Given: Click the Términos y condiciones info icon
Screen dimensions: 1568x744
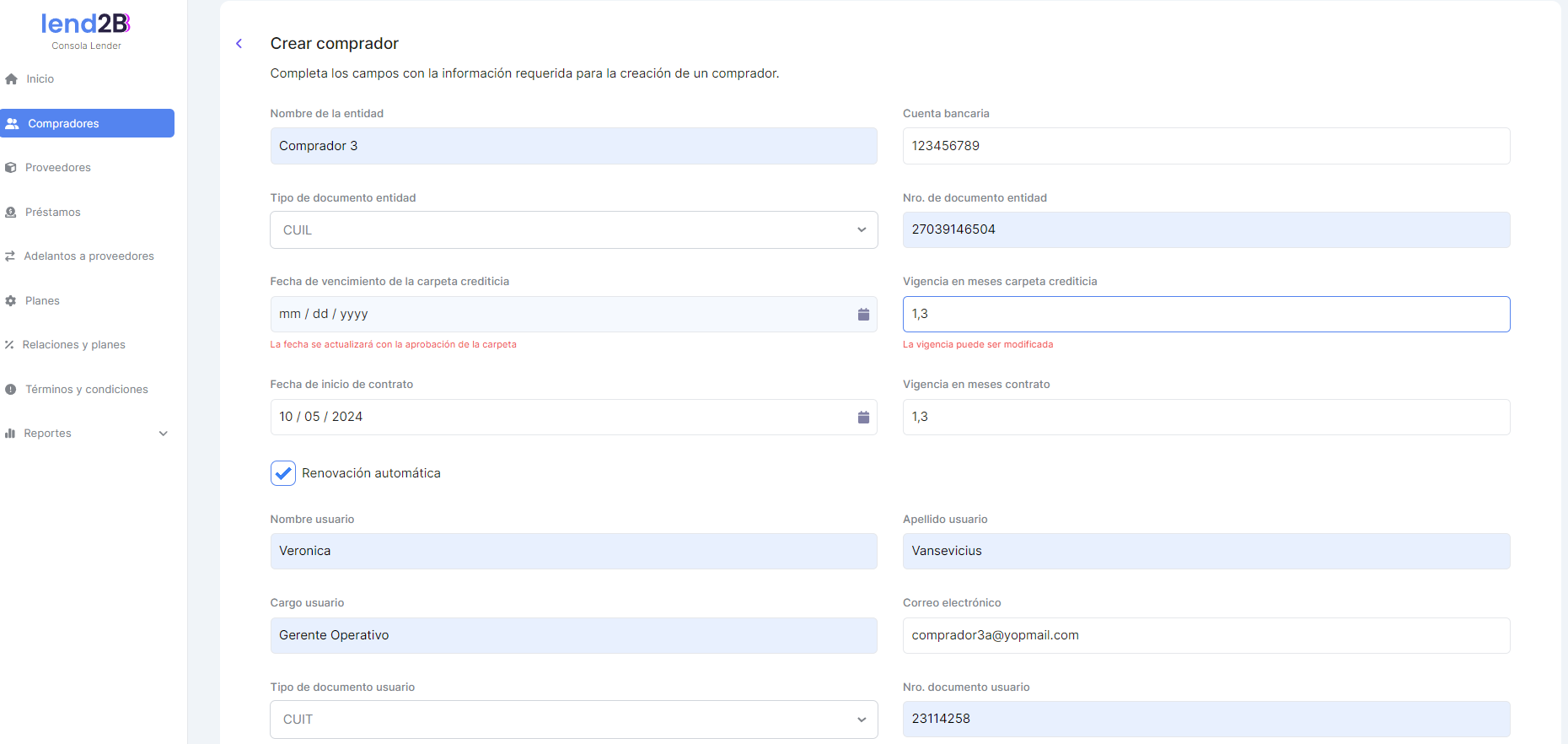Looking at the screenshot, I should [11, 390].
